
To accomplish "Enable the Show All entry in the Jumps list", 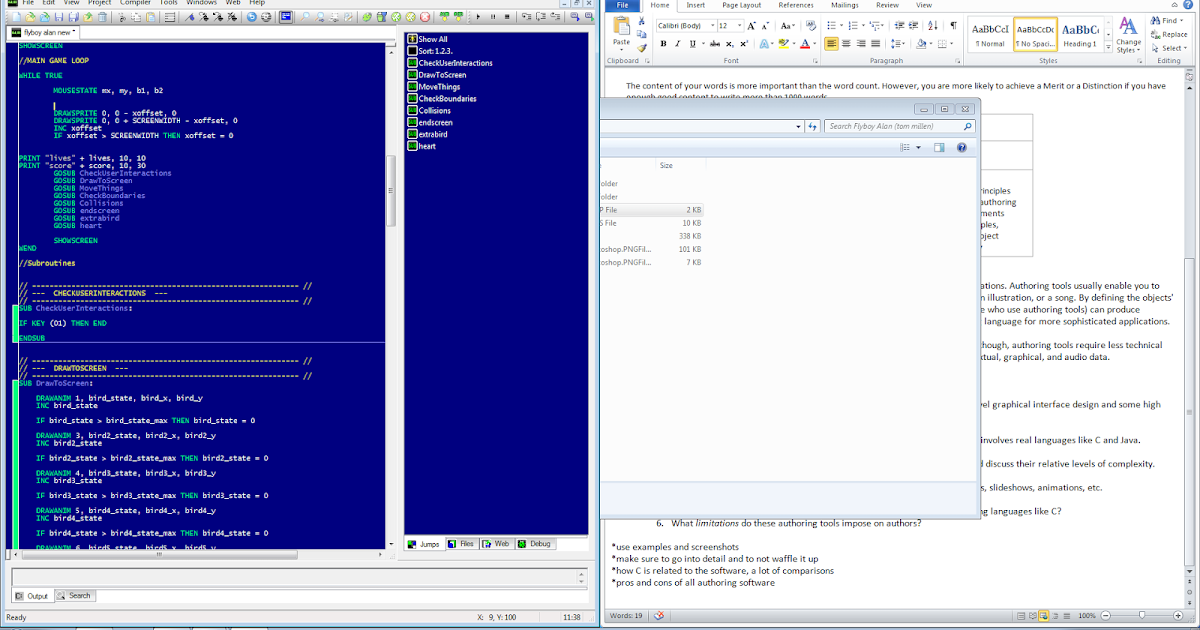I will click(434, 39).
